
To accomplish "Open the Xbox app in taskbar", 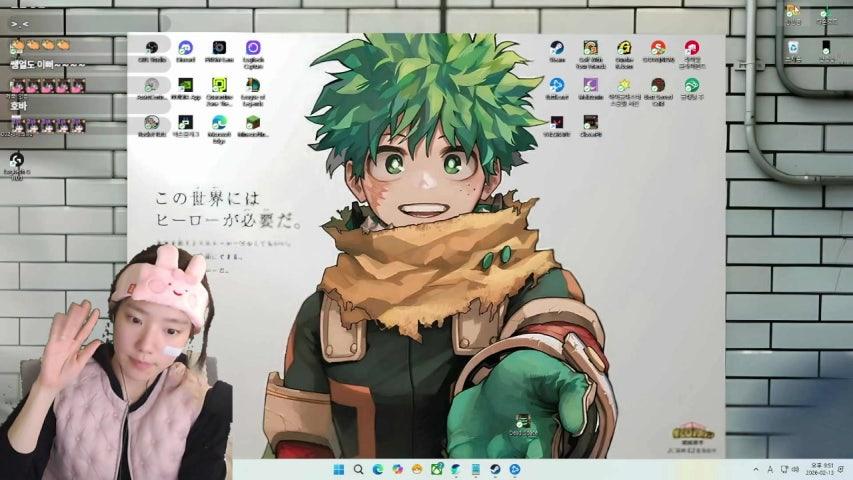I will pyautogui.click(x=437, y=469).
